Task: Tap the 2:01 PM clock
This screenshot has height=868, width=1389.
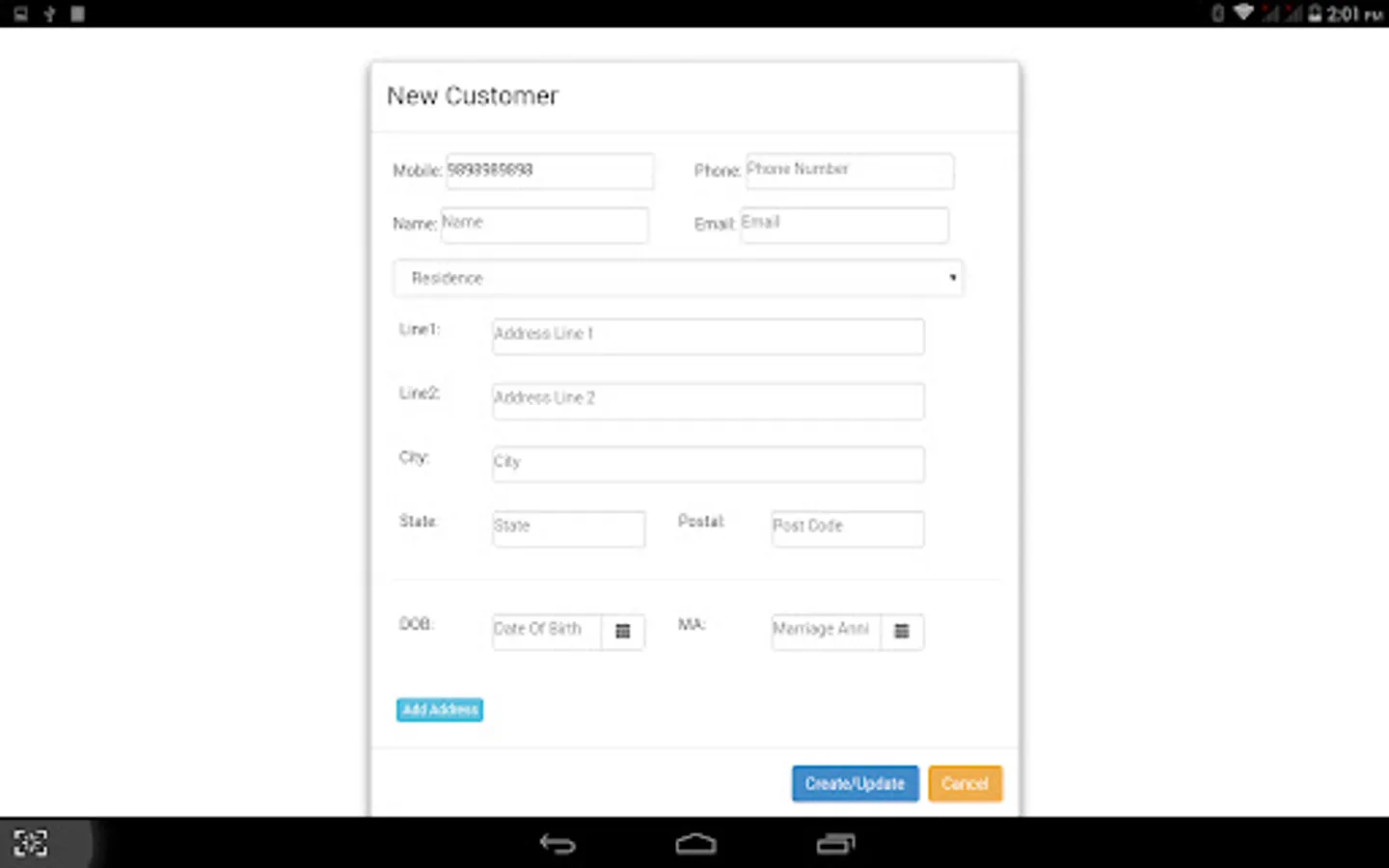Action: point(1355,14)
